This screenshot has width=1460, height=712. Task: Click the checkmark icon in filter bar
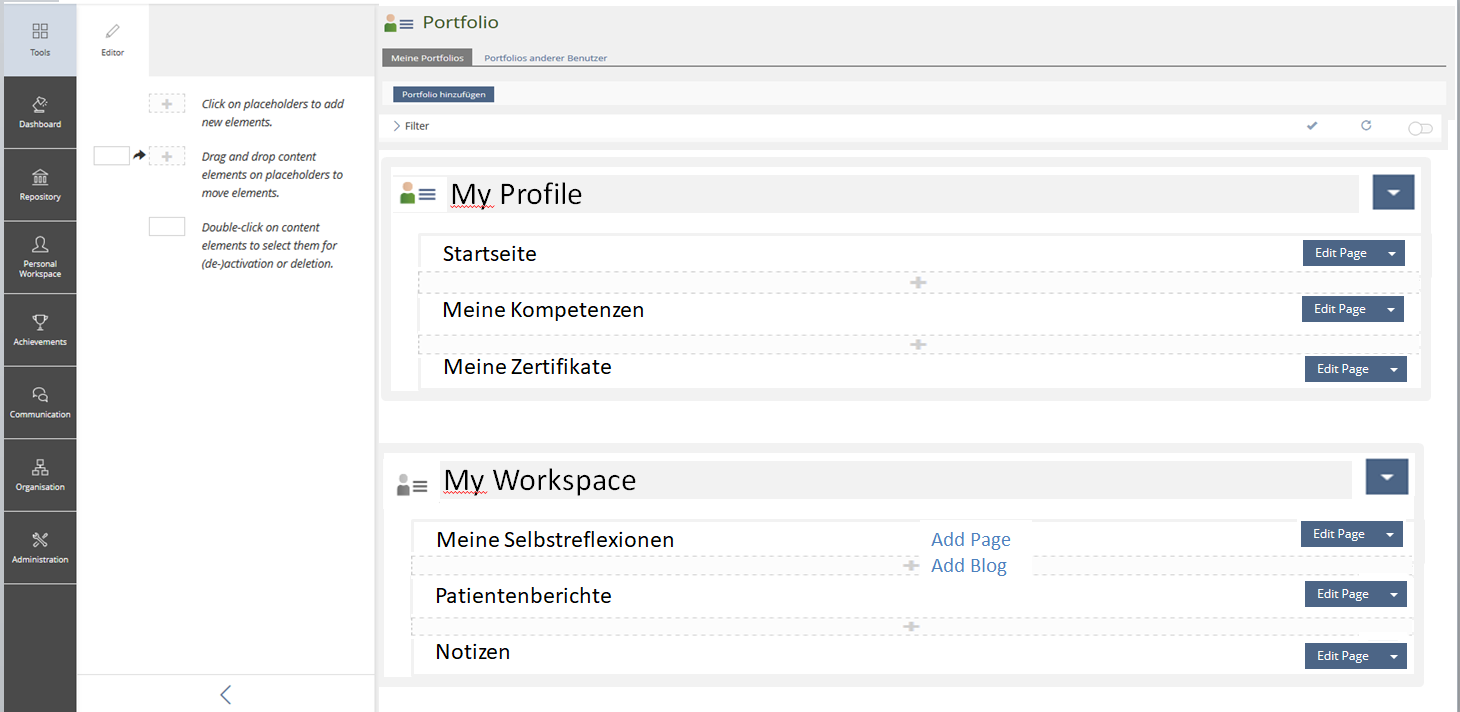click(x=1312, y=126)
